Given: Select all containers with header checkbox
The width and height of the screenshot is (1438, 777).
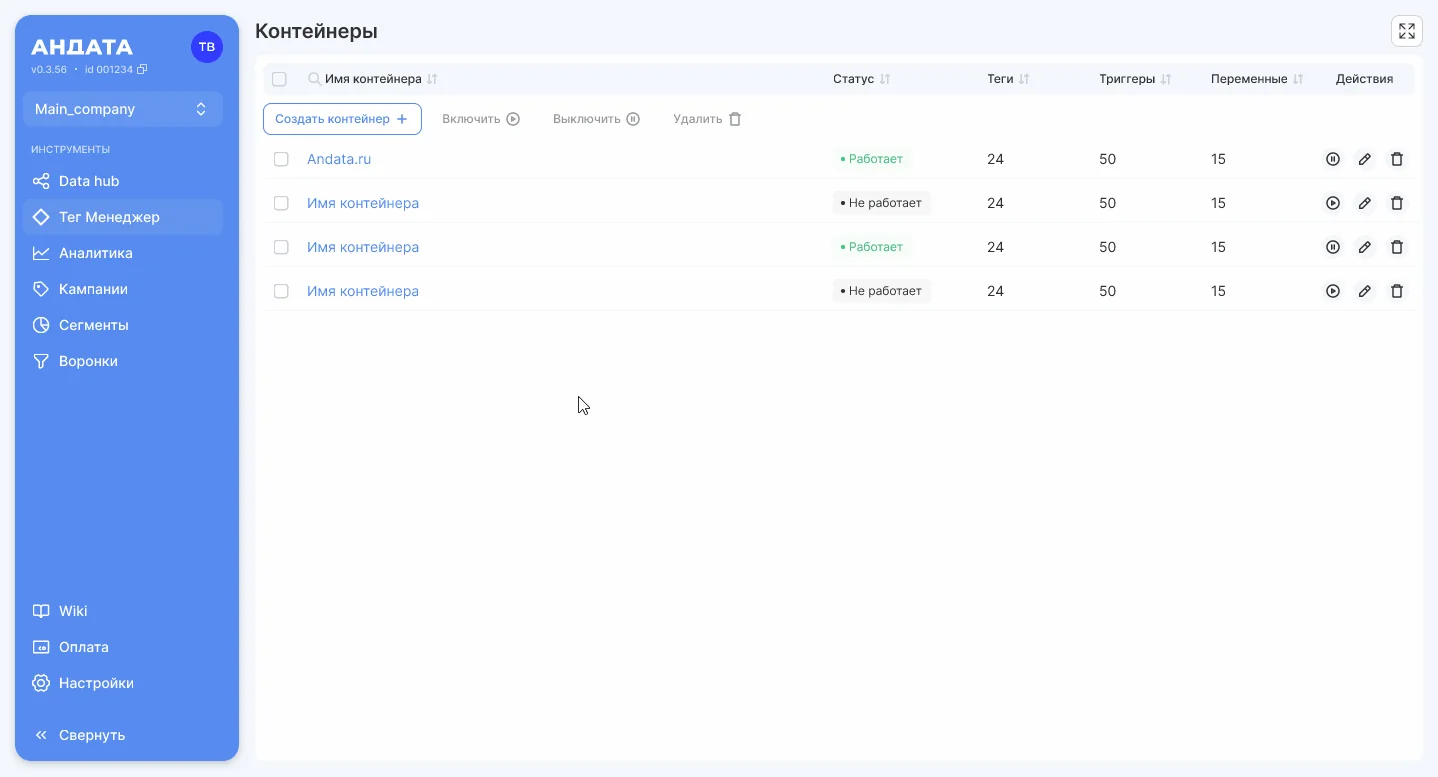Looking at the screenshot, I should pos(279,79).
